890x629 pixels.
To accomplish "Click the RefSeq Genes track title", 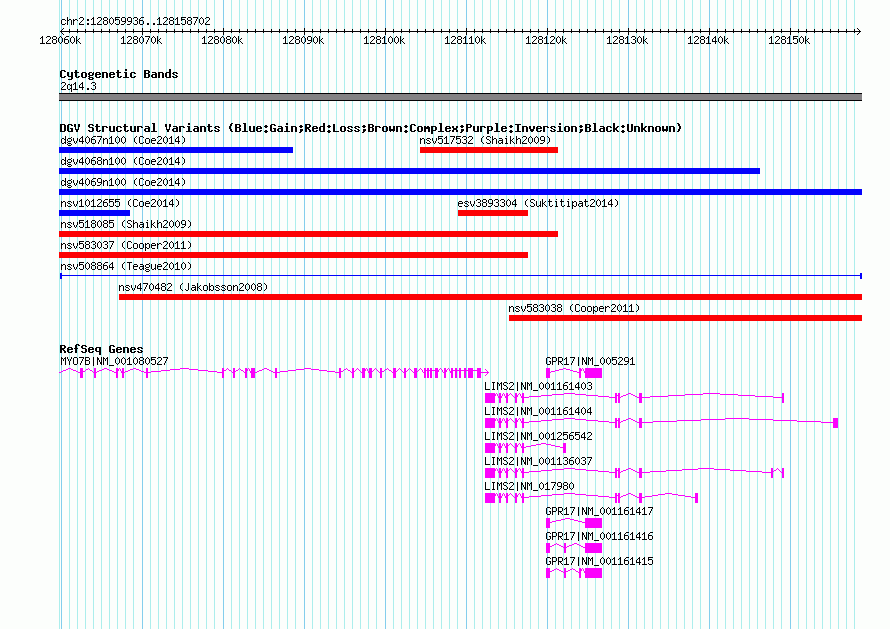I will 101,349.
